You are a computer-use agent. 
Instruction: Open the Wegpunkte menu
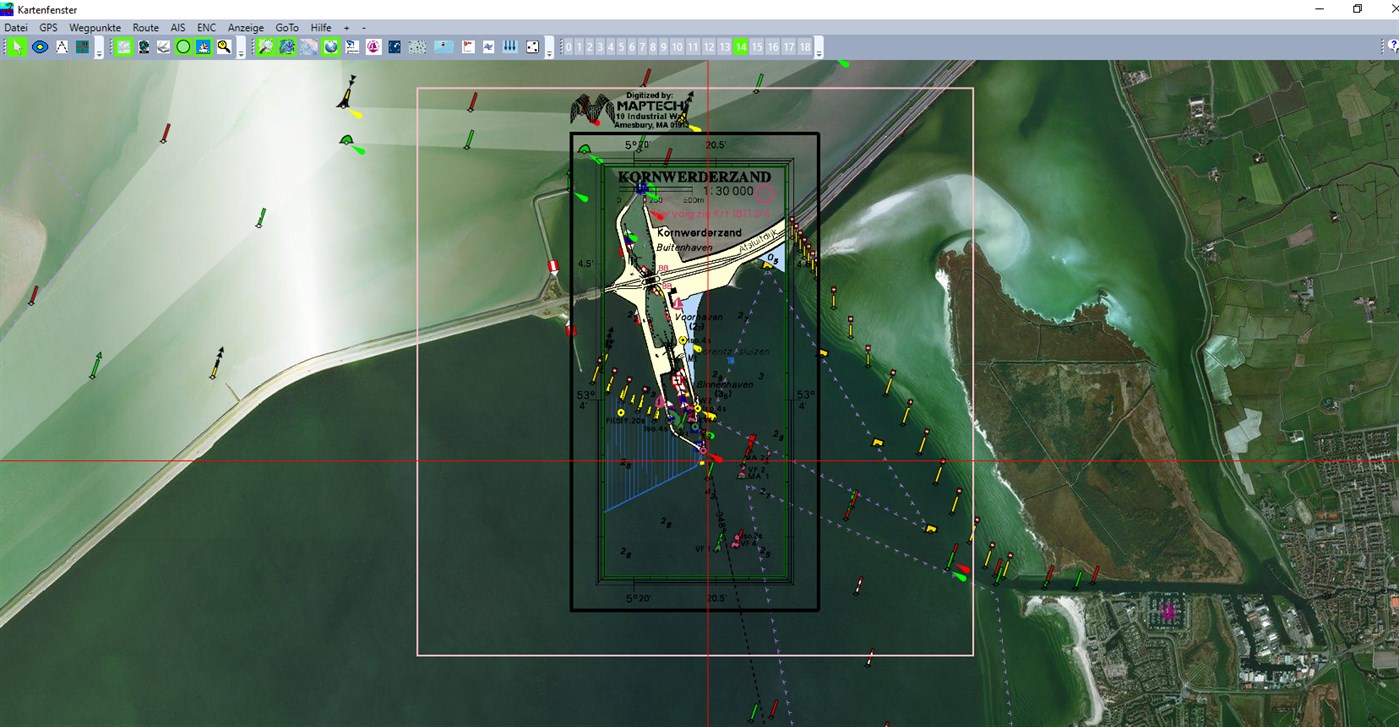pyautogui.click(x=94, y=27)
